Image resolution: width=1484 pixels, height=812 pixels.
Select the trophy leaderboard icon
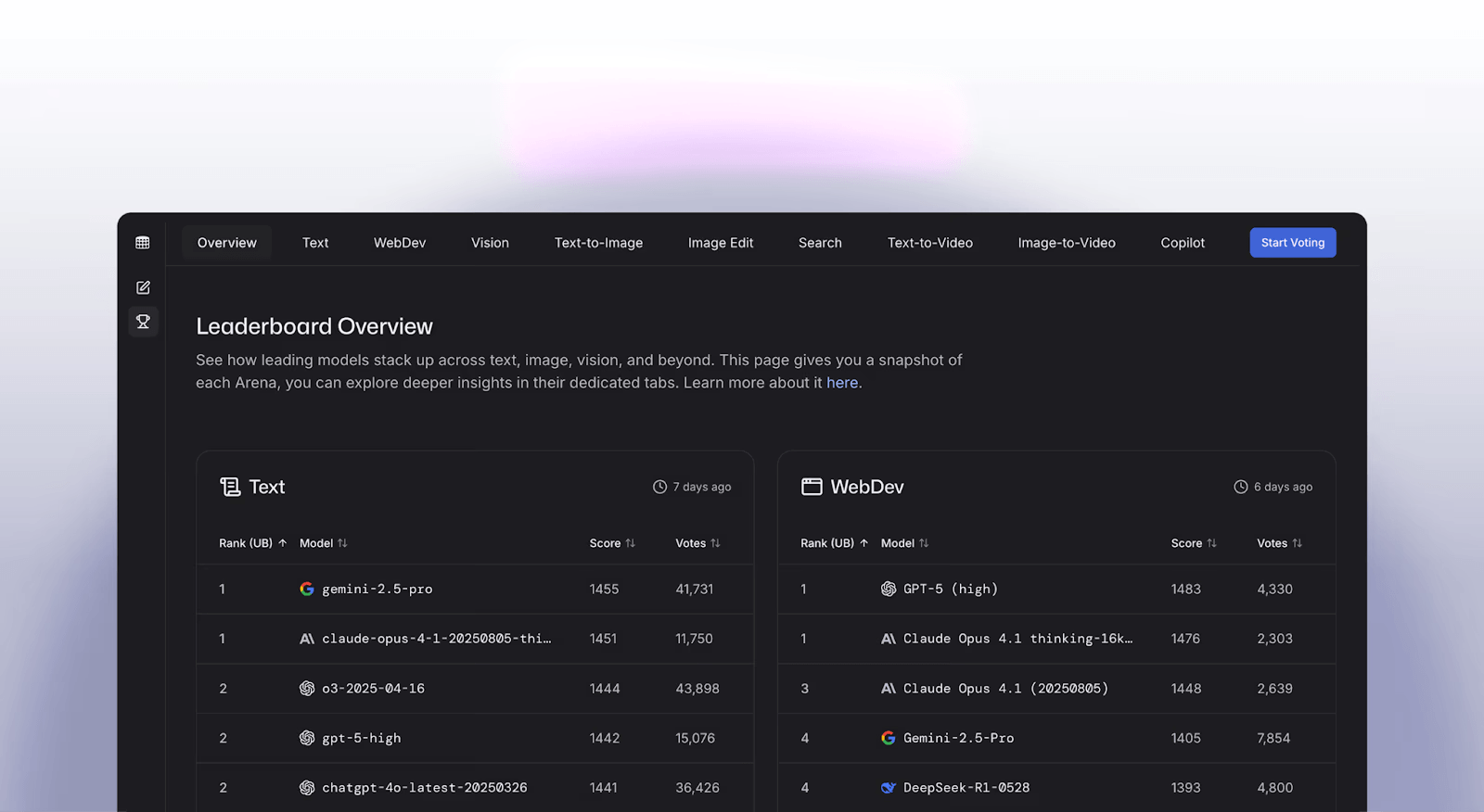(143, 322)
